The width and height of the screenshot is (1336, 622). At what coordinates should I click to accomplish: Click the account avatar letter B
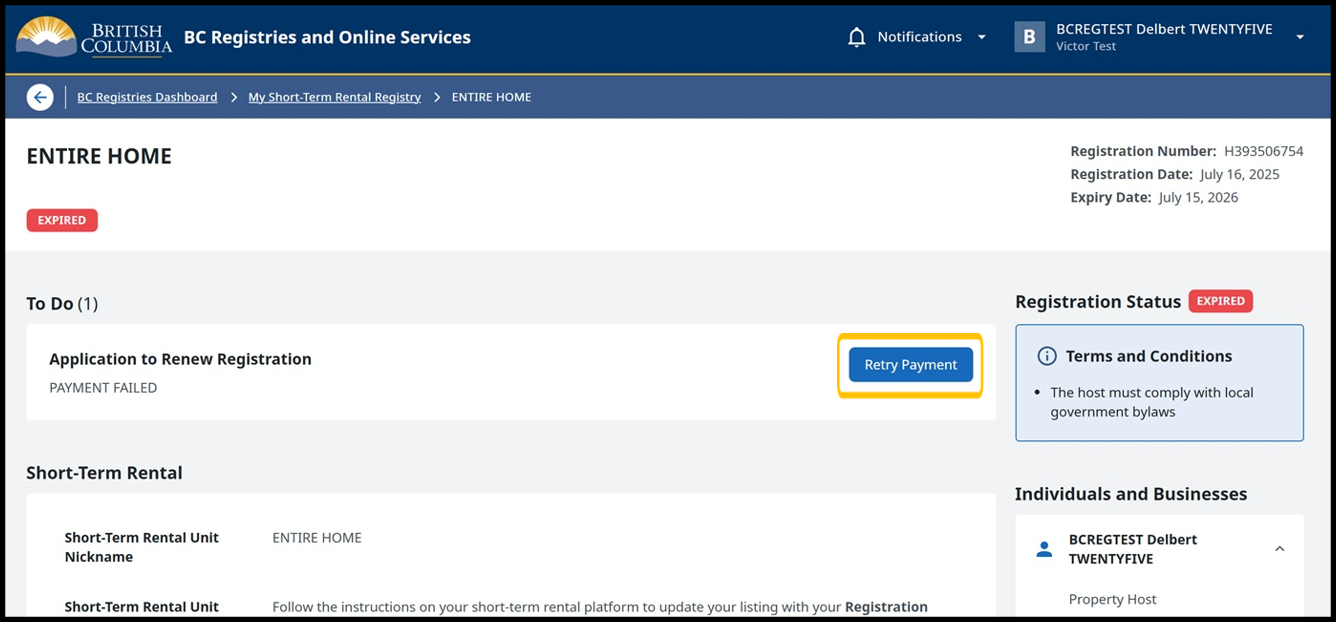(x=1029, y=37)
